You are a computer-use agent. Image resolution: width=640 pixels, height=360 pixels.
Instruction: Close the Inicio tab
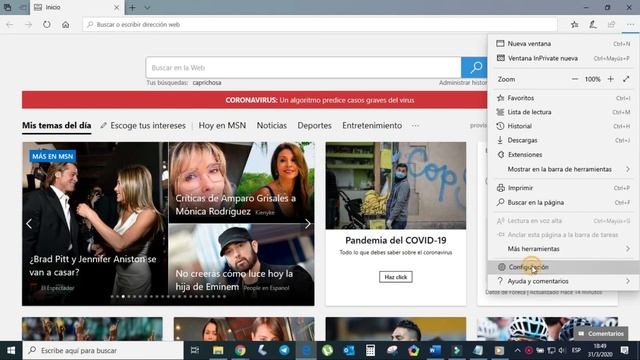point(116,7)
